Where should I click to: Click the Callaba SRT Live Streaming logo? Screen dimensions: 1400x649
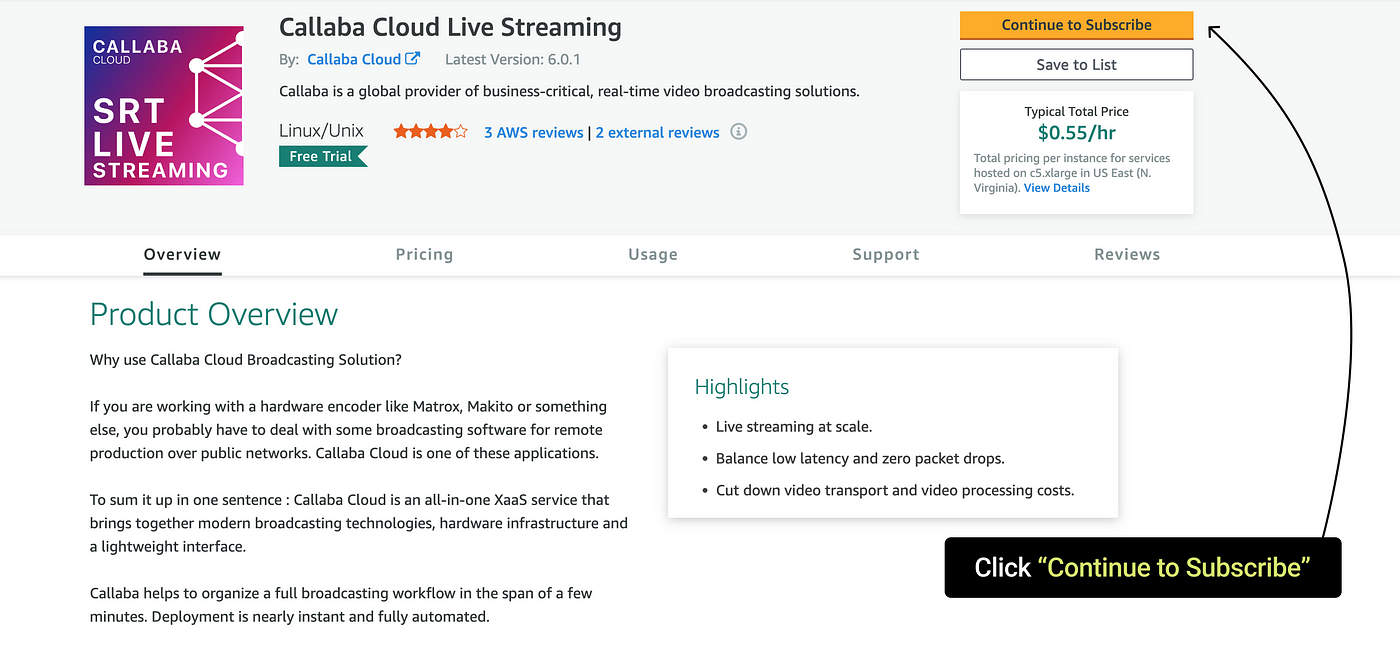[x=164, y=106]
